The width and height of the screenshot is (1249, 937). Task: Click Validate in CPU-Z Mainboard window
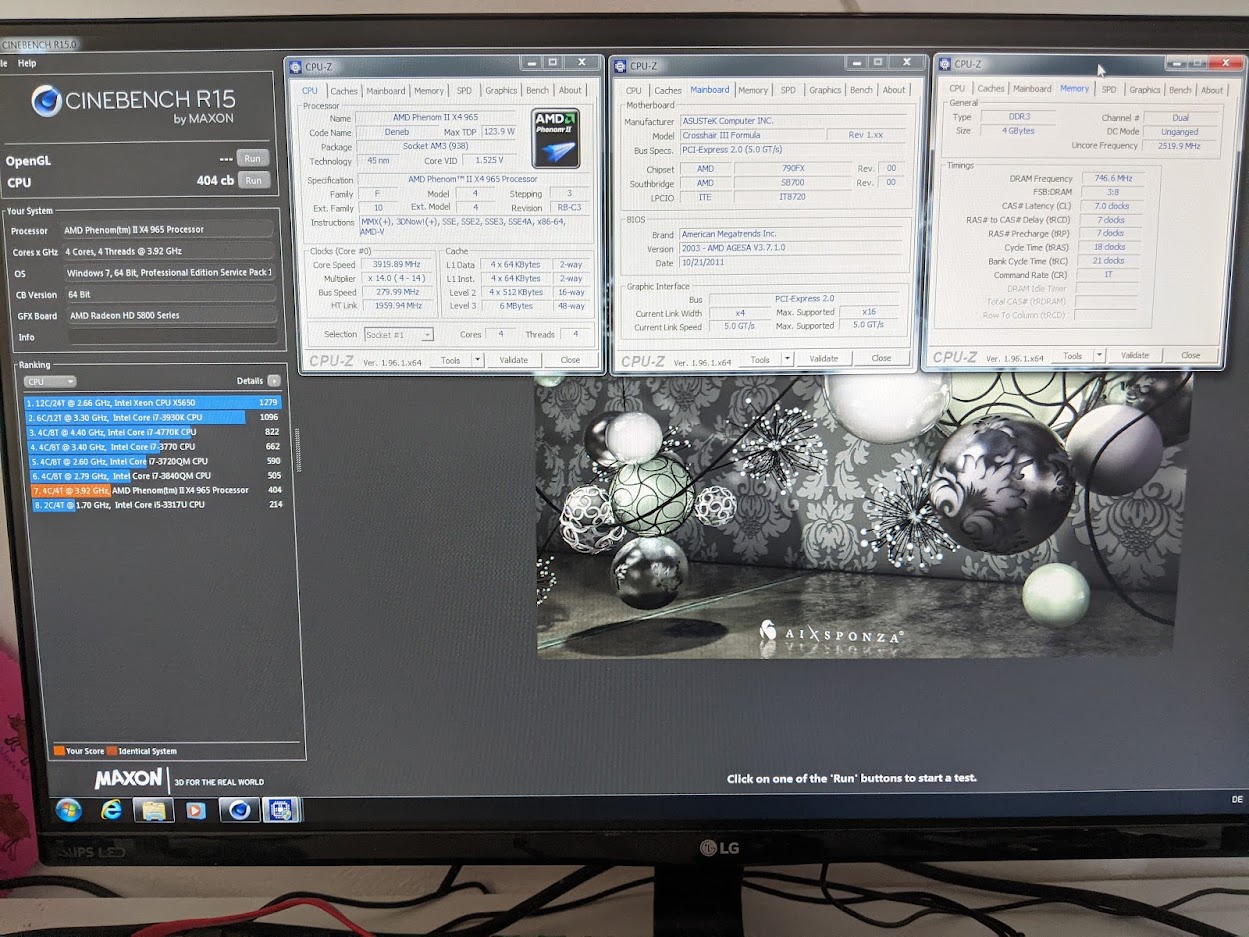pyautogui.click(x=824, y=359)
